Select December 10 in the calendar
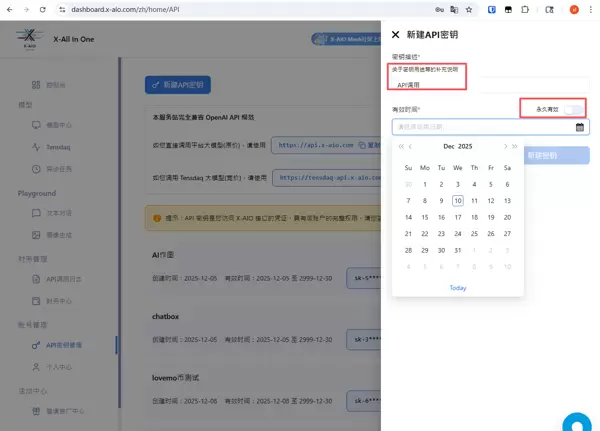This screenshot has height=431, width=600. [457, 200]
